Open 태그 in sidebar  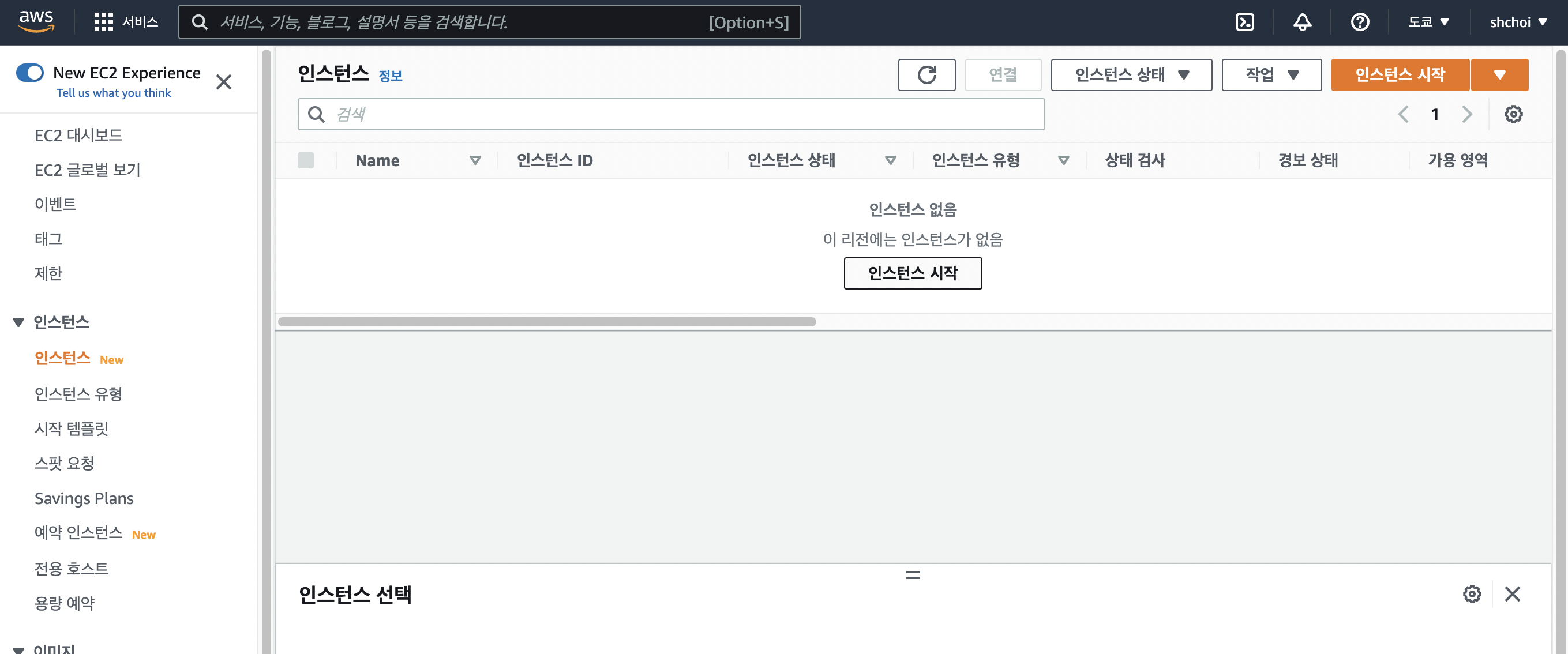[48, 239]
